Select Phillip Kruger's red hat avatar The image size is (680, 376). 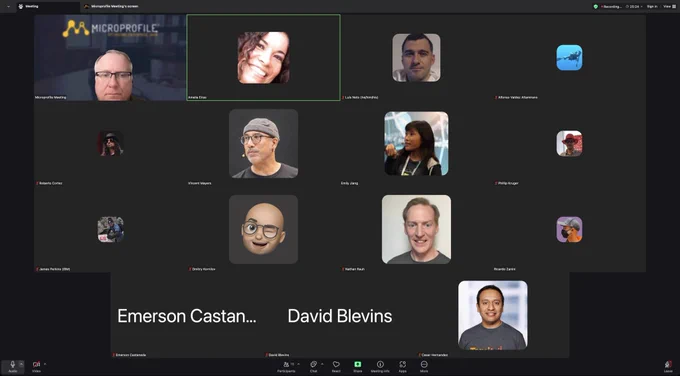[569, 144]
